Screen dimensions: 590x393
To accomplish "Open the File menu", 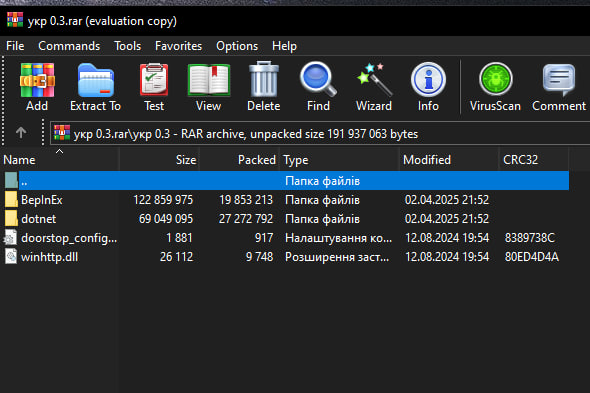I will [x=15, y=46].
